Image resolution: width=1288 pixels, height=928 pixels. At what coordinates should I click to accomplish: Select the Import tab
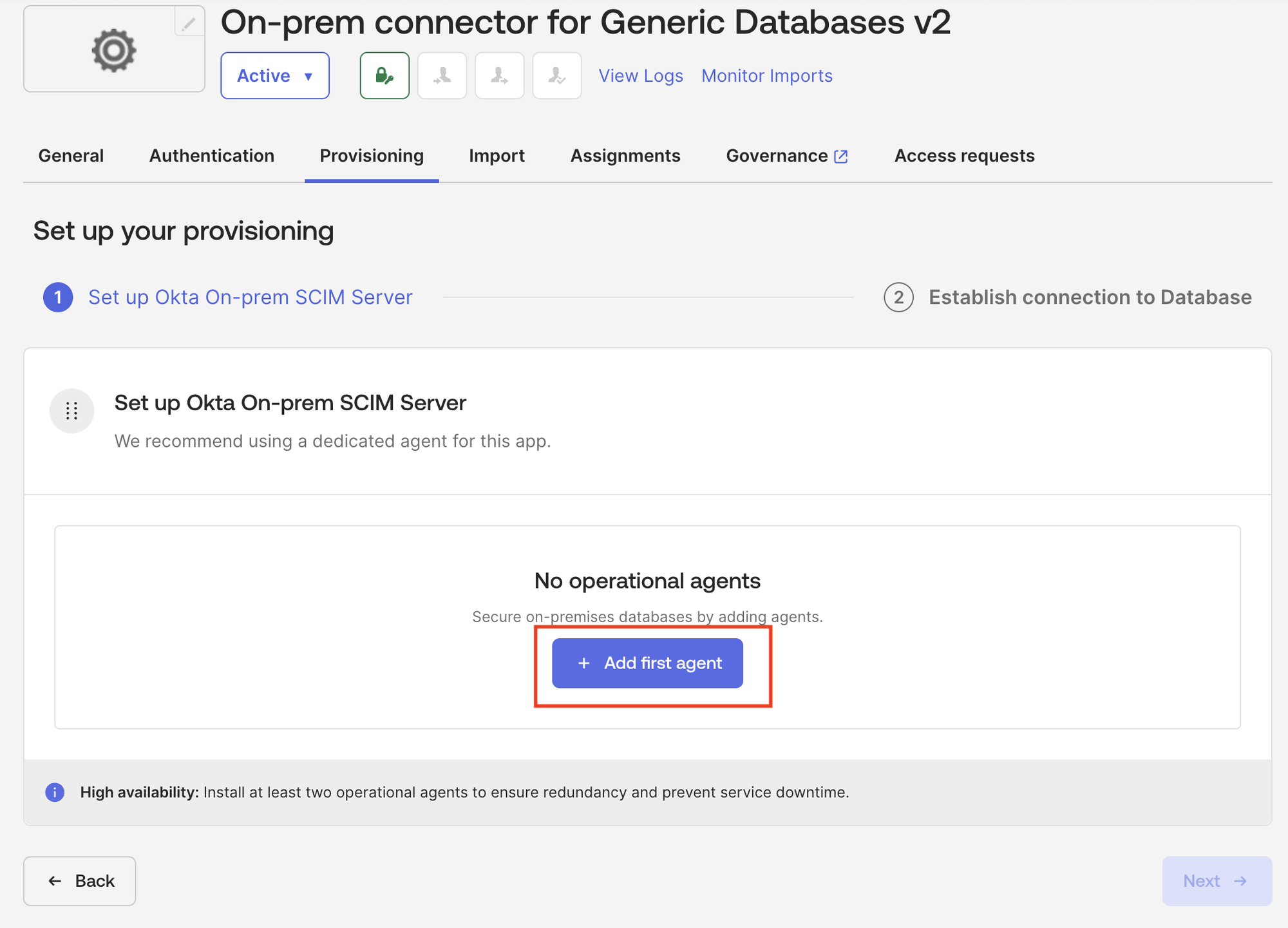click(x=497, y=156)
